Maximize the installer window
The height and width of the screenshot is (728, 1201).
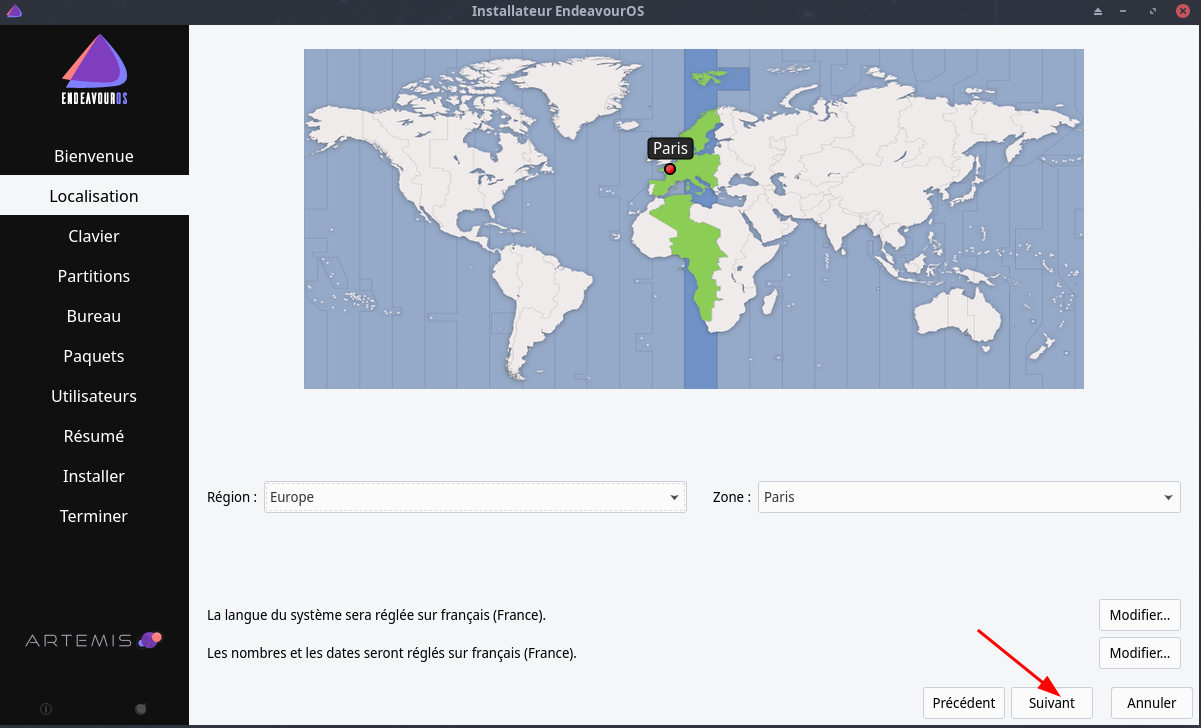(1154, 11)
